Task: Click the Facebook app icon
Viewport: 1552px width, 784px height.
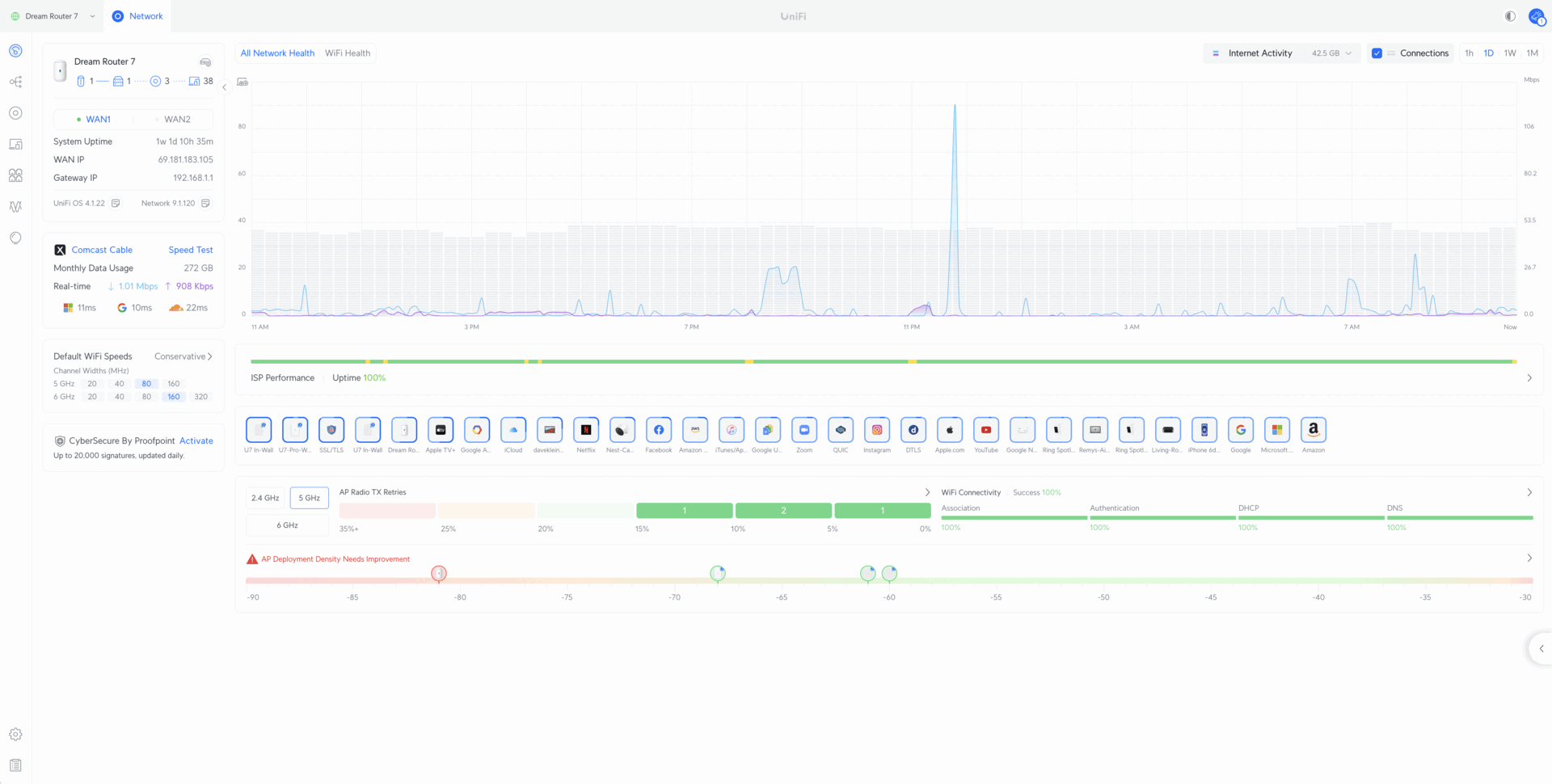Action: 659,430
